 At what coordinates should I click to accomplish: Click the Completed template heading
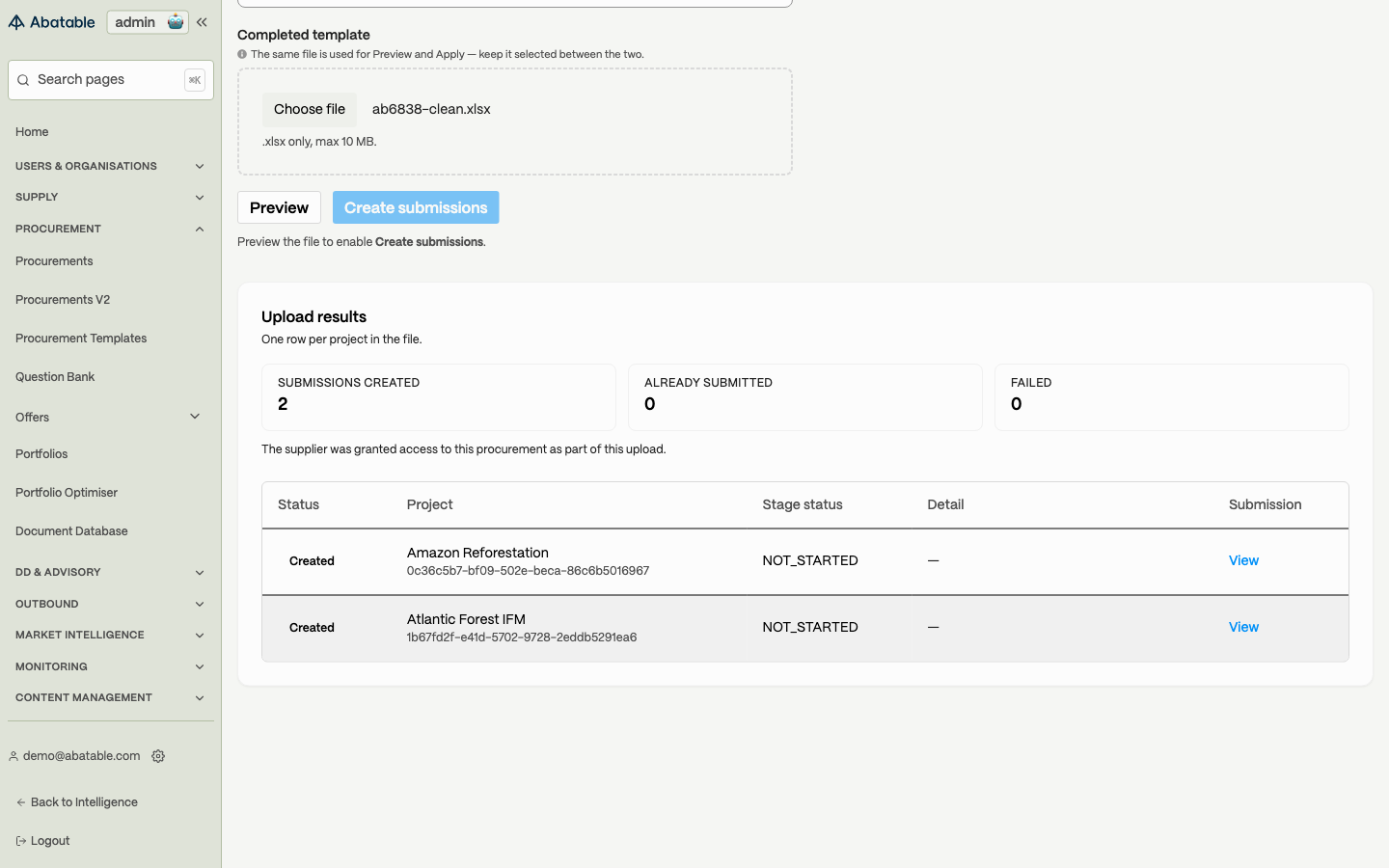coord(304,35)
